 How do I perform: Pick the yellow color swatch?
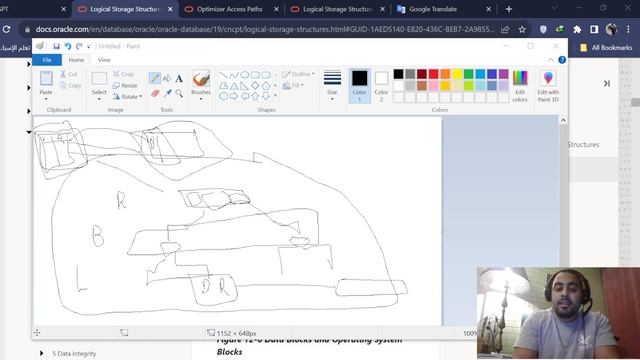coord(457,74)
